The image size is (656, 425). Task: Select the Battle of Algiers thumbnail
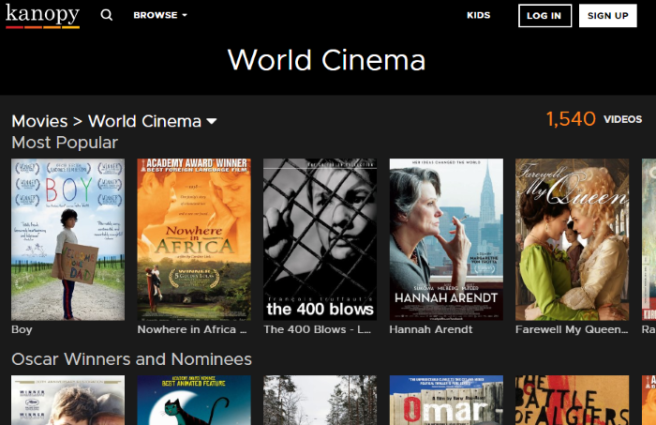(x=572, y=400)
